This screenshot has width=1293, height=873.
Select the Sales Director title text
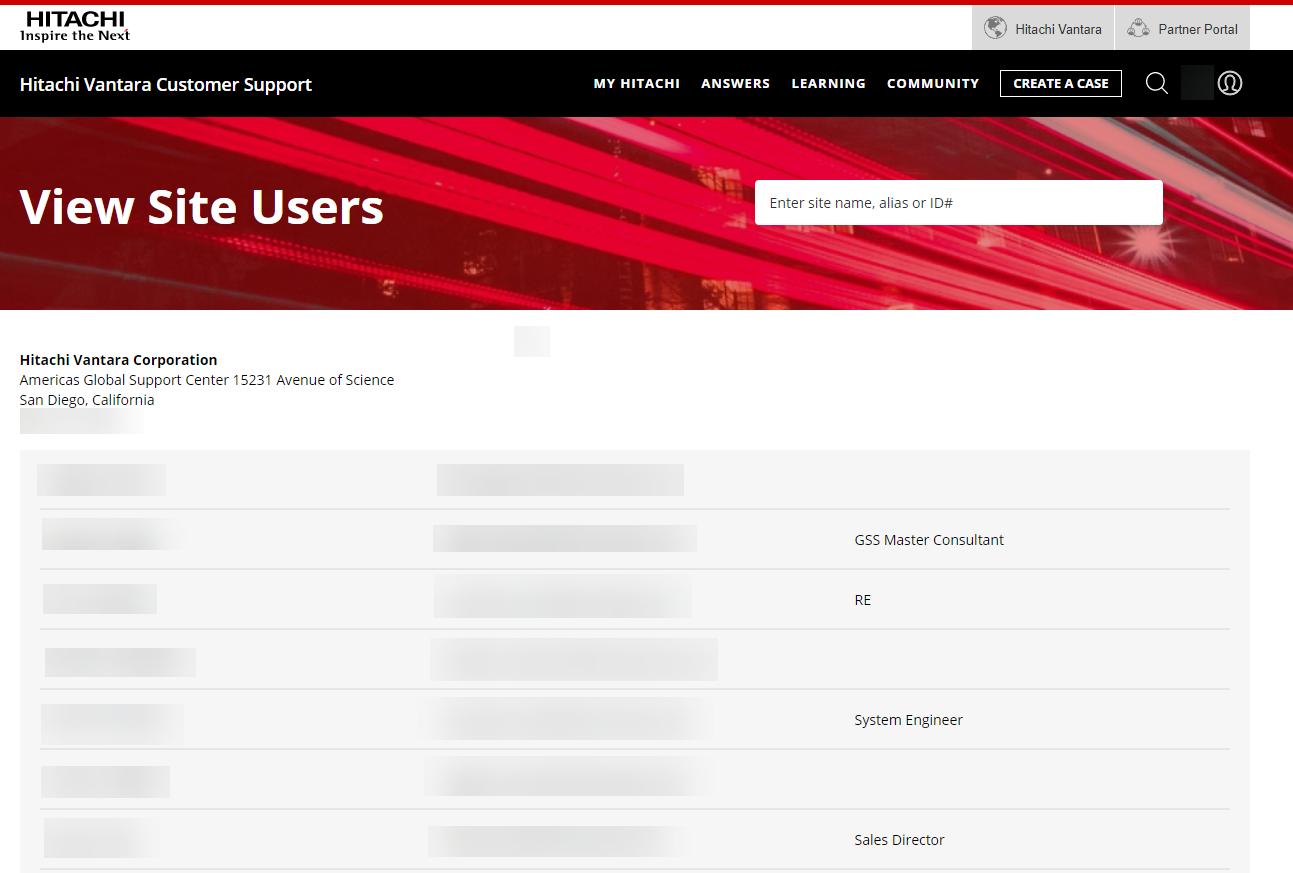tap(900, 840)
